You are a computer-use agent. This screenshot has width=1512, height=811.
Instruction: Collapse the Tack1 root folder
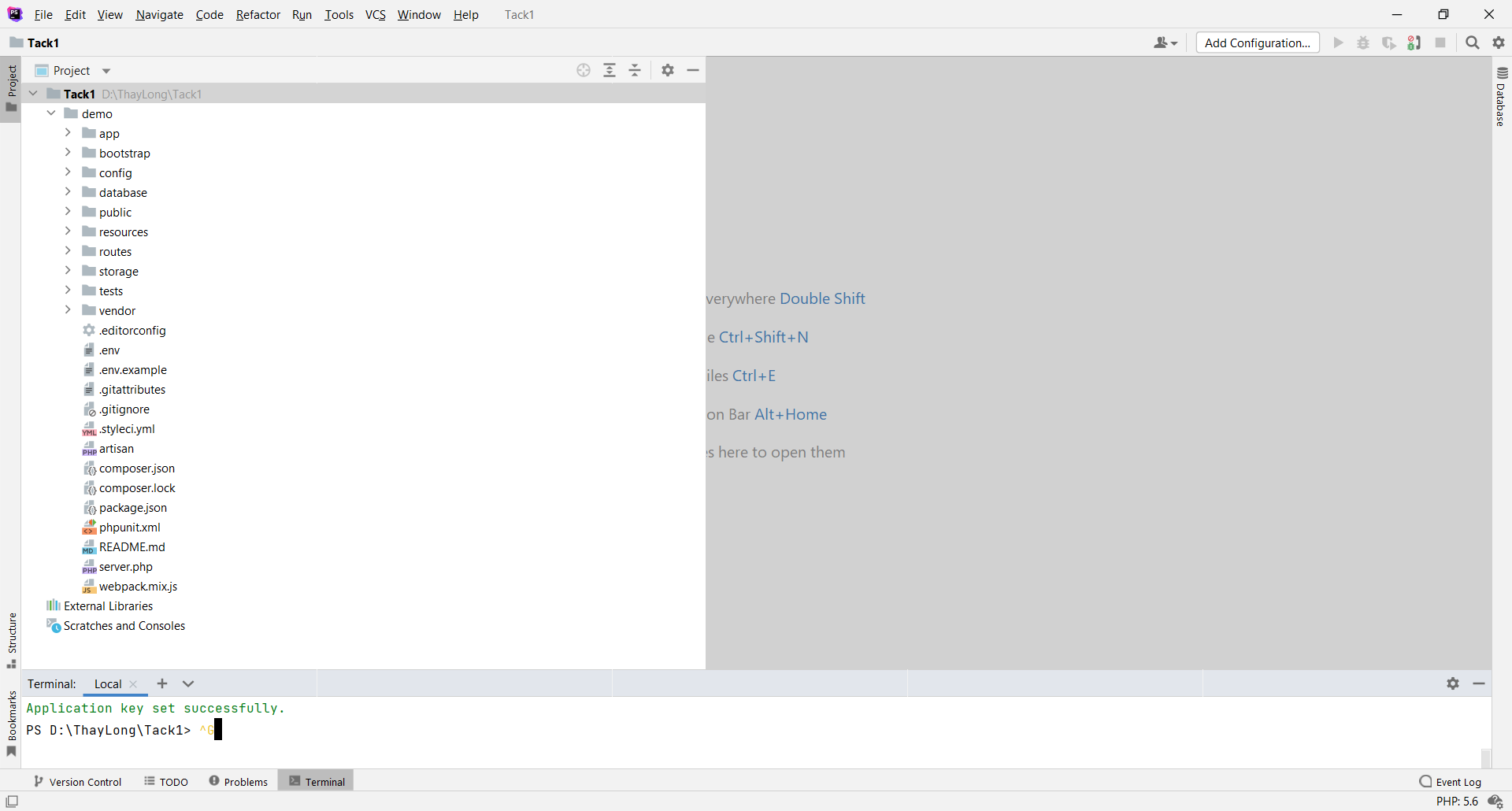(x=33, y=94)
